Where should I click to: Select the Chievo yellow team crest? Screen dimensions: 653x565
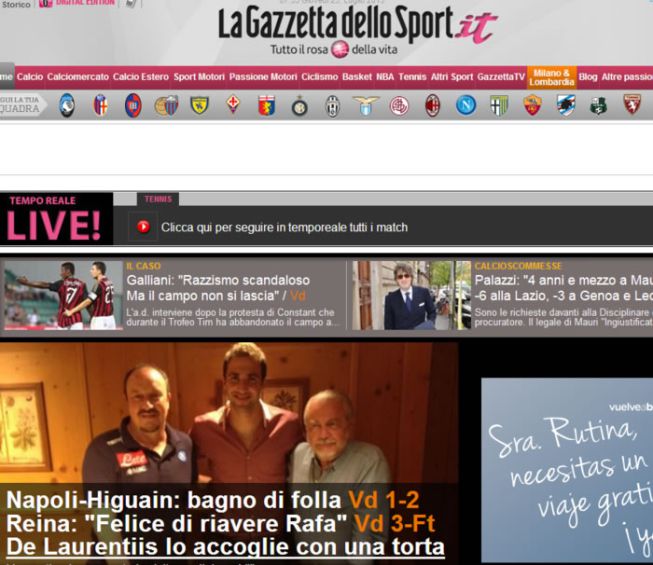click(x=200, y=105)
